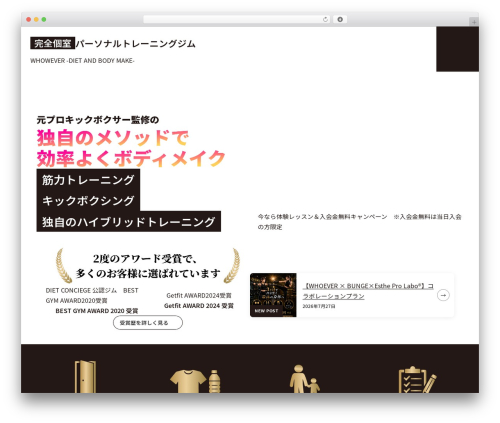Click the BEST GYM AWARD 2020 受賞 text
The image size is (500, 423).
(97, 311)
